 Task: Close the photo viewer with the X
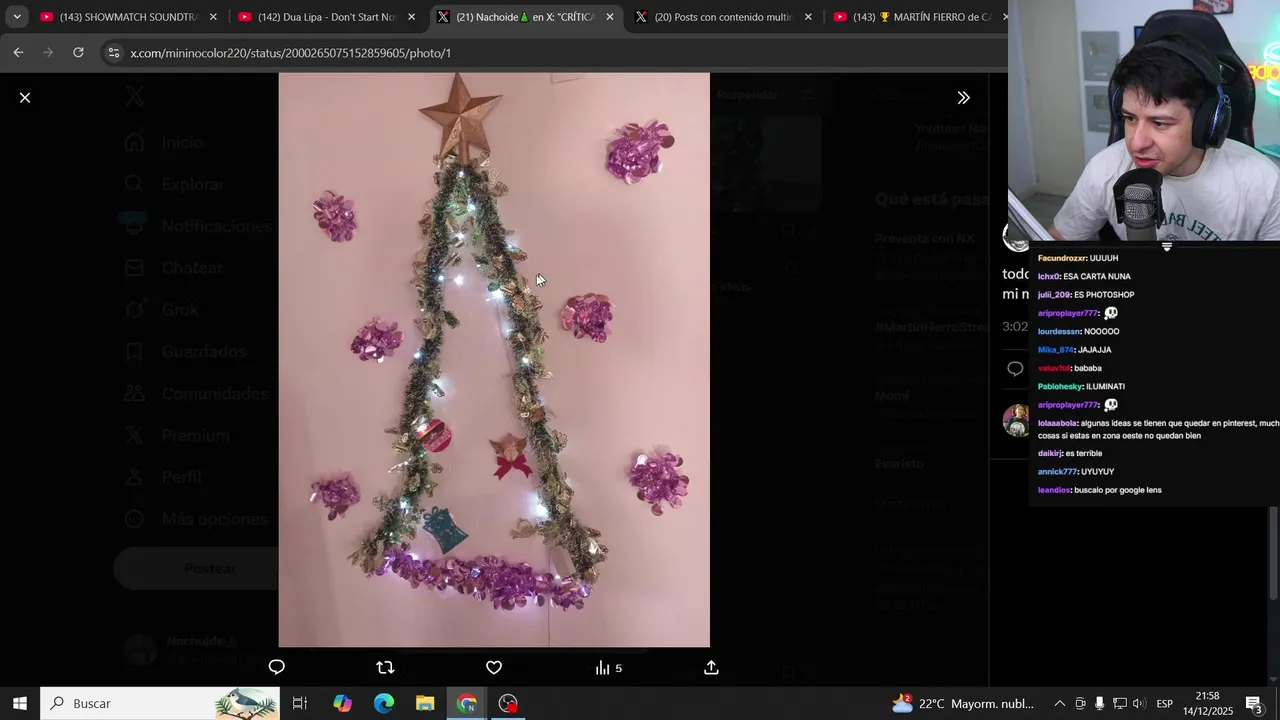click(25, 98)
